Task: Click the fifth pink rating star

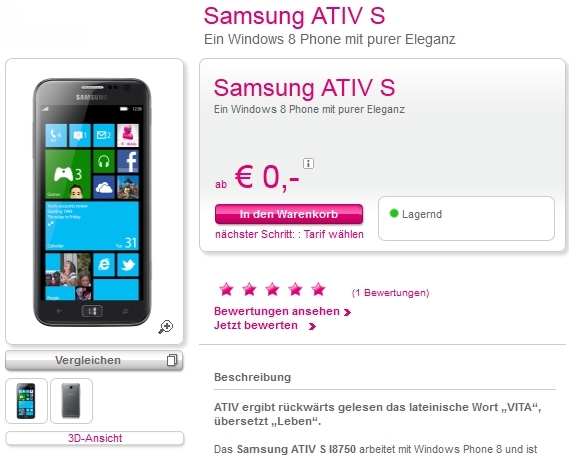Action: click(318, 289)
